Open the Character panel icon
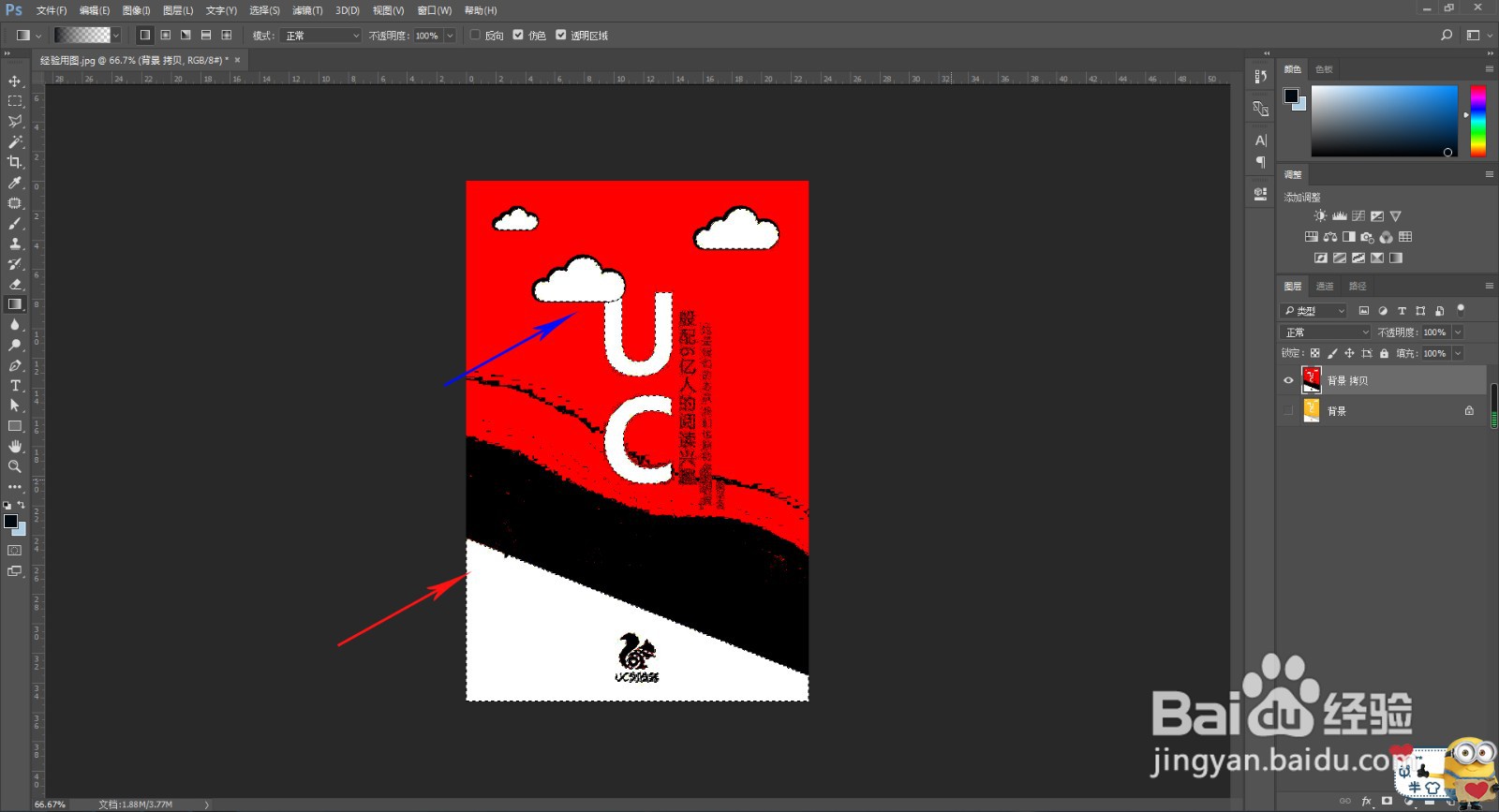Screen dimensions: 1499x812 (1260, 140)
